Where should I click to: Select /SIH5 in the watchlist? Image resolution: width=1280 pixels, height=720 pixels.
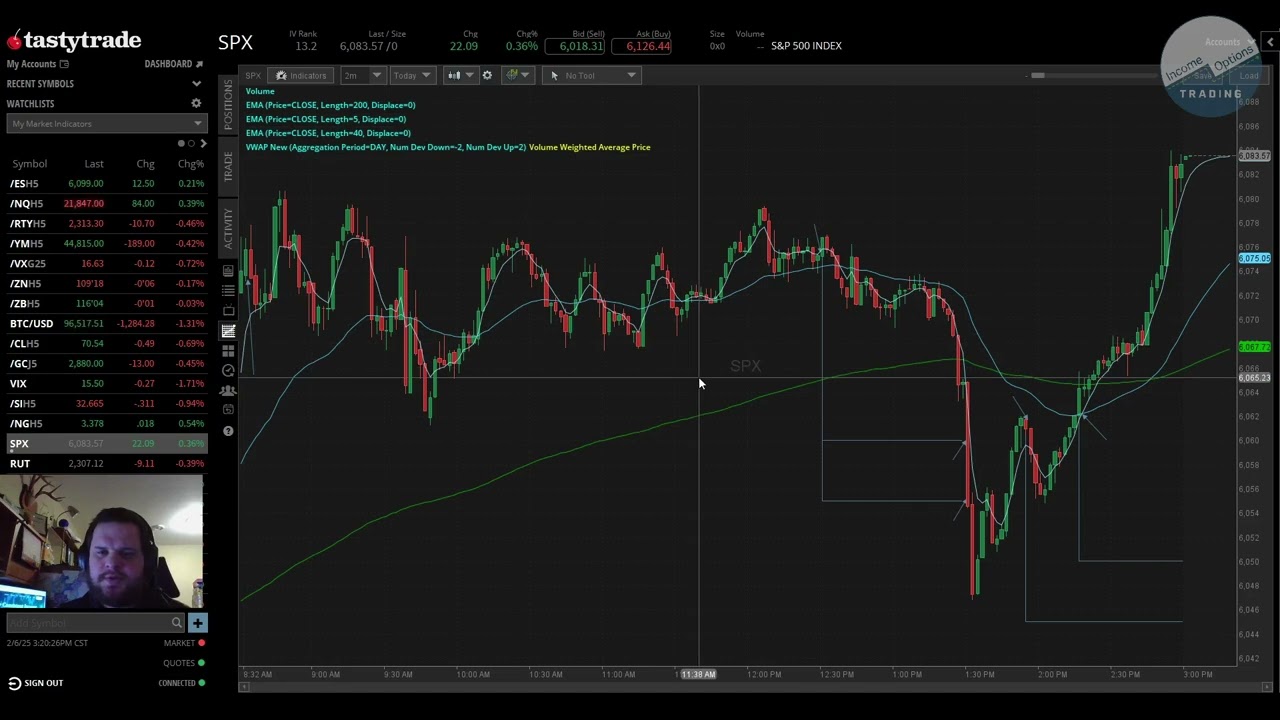click(x=106, y=404)
